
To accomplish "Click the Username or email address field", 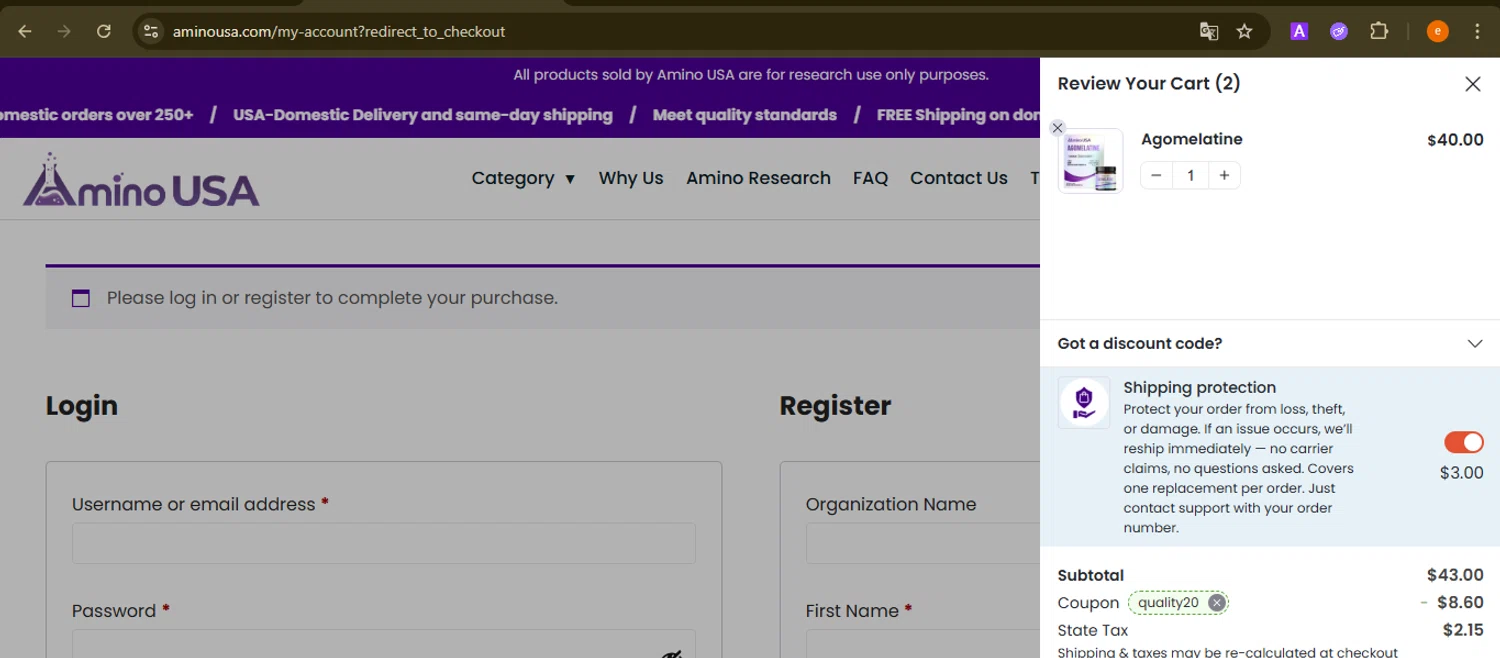I will tap(384, 544).
